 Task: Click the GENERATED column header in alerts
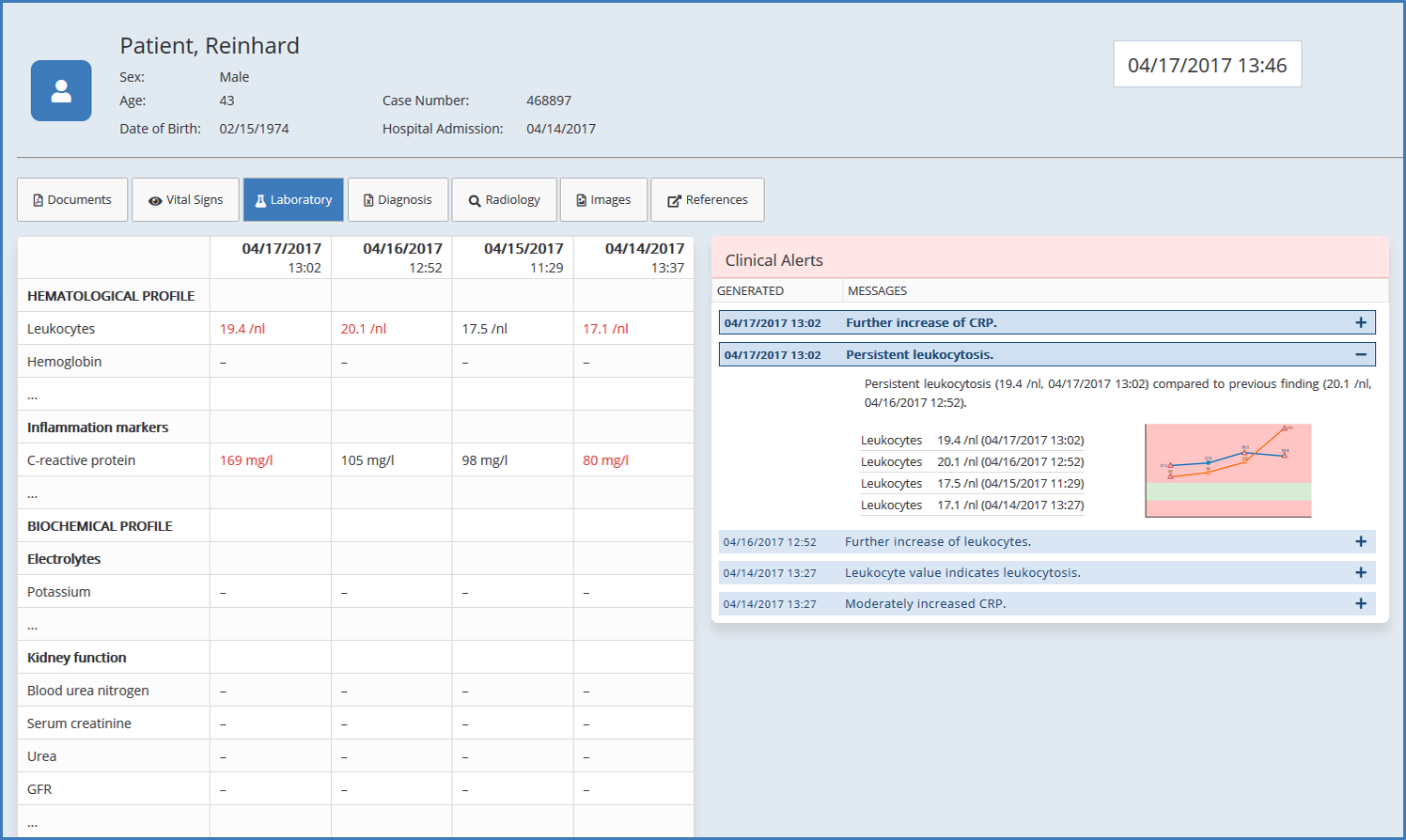tap(750, 291)
